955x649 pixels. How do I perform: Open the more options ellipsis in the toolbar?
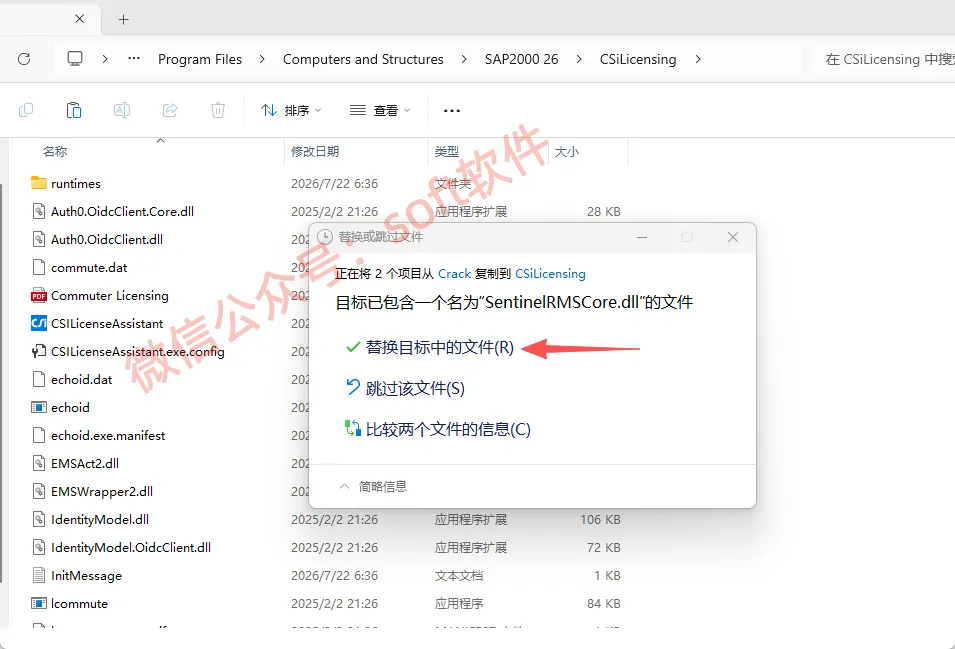pyautogui.click(x=452, y=111)
